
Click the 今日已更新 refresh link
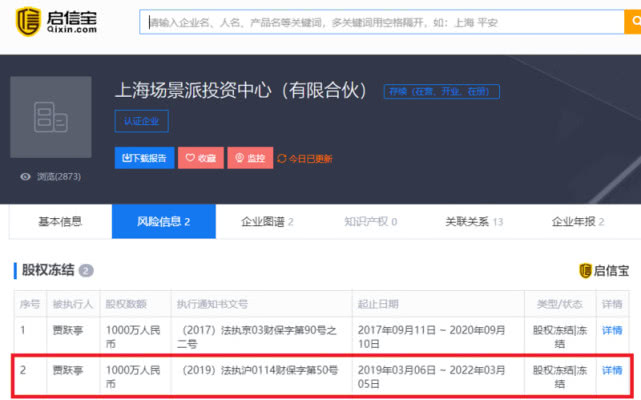click(305, 158)
